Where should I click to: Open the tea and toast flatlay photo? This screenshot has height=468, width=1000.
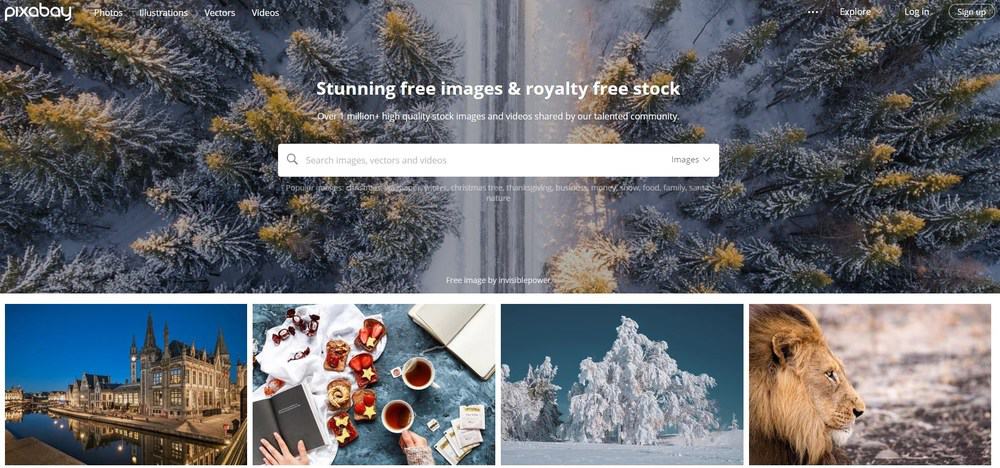click(x=374, y=384)
